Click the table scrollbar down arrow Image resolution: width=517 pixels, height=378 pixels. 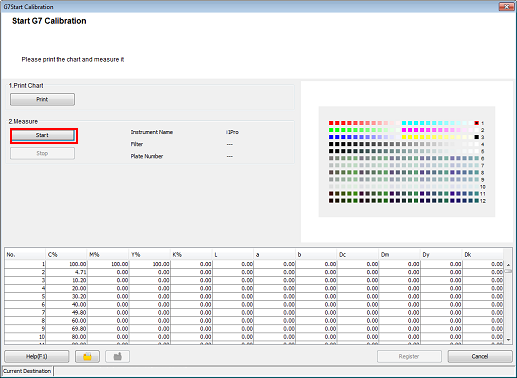(x=508, y=340)
